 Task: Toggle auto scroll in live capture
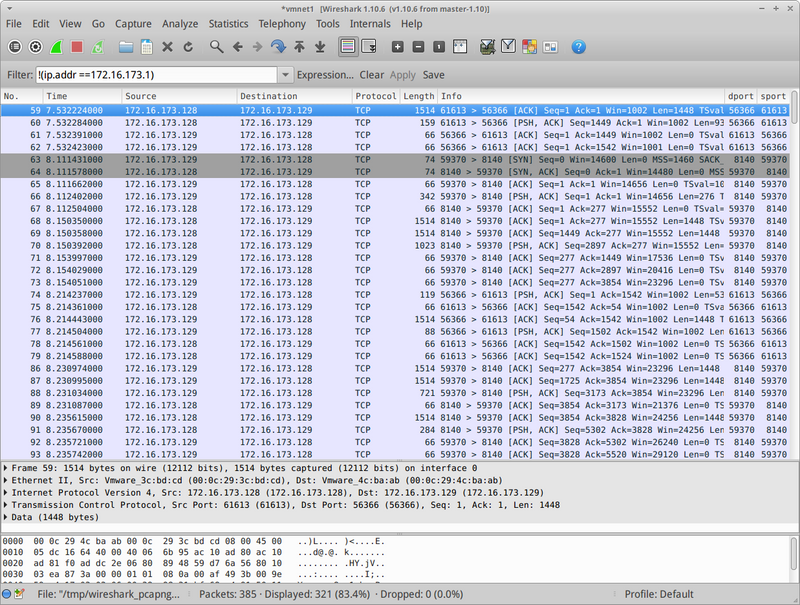pyautogui.click(x=369, y=47)
